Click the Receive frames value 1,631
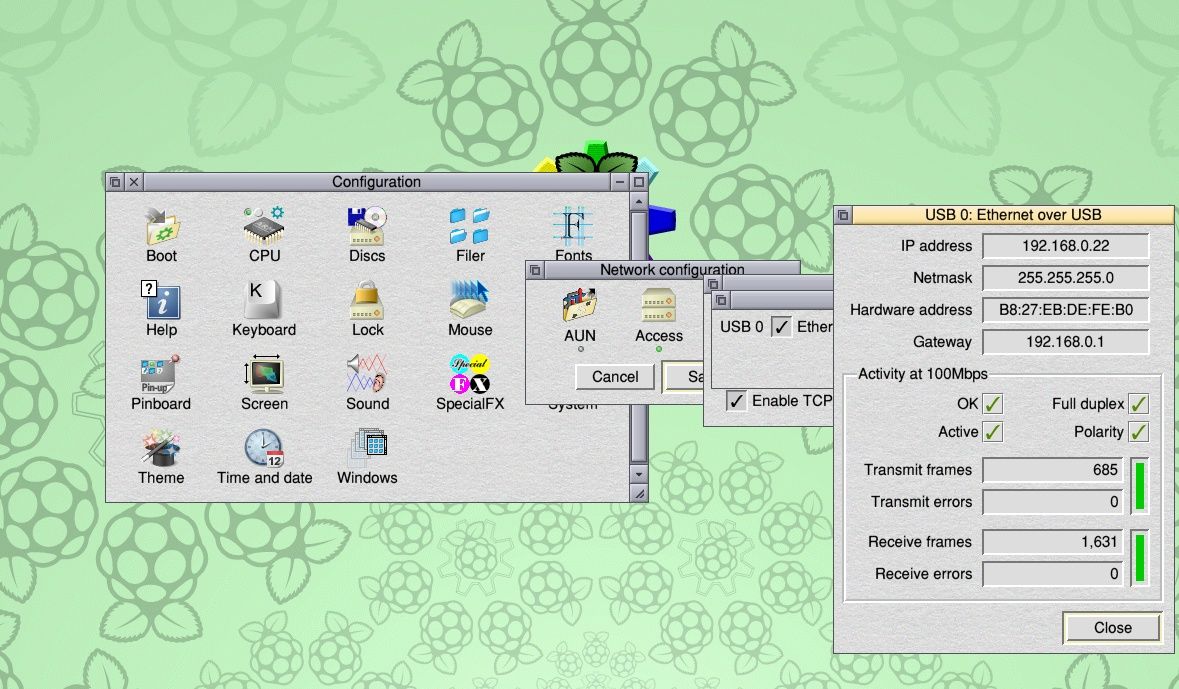The width and height of the screenshot is (1179, 689). pos(1053,542)
